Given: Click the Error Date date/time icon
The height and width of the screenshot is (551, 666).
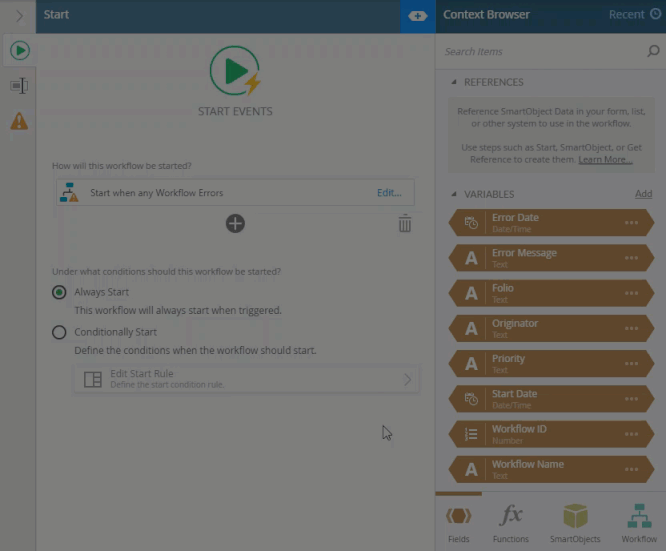Looking at the screenshot, I should [x=471, y=223].
